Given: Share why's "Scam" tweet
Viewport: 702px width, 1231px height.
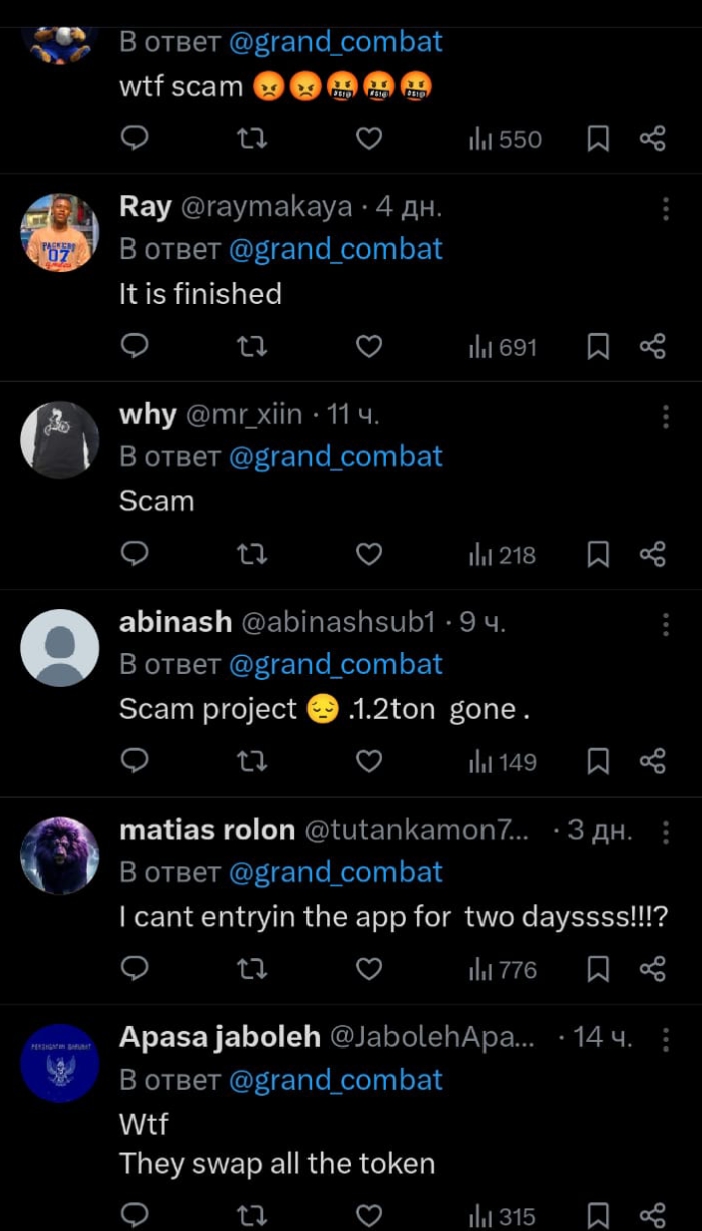Looking at the screenshot, I should pos(652,554).
